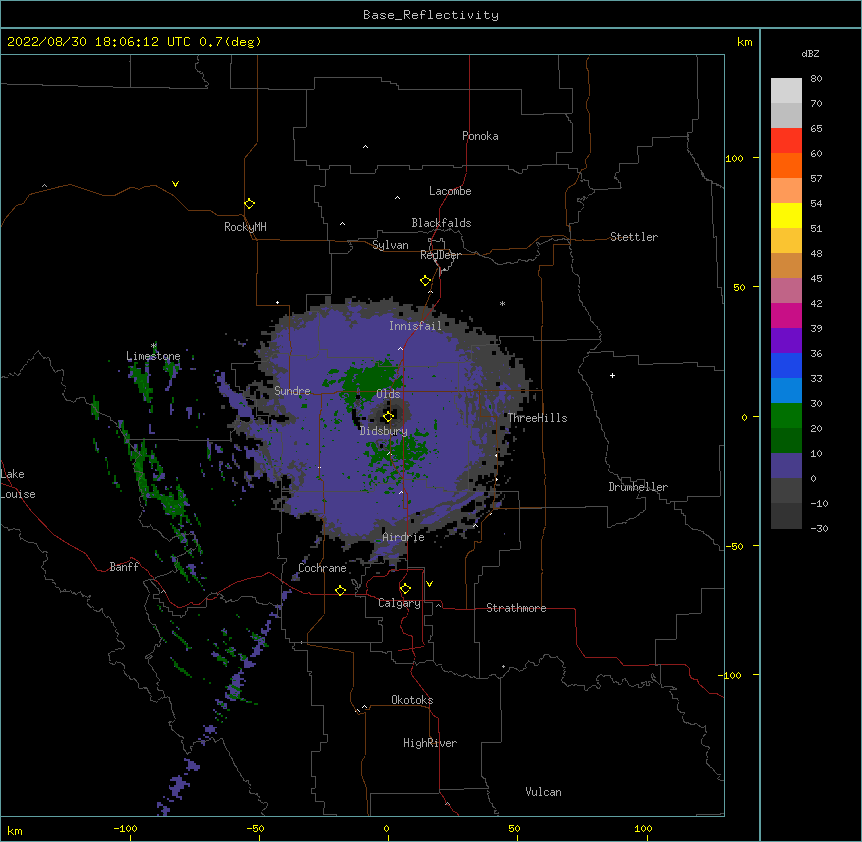This screenshot has height=842, width=862.
Task: Select the Stettler city label
Action: (x=634, y=237)
